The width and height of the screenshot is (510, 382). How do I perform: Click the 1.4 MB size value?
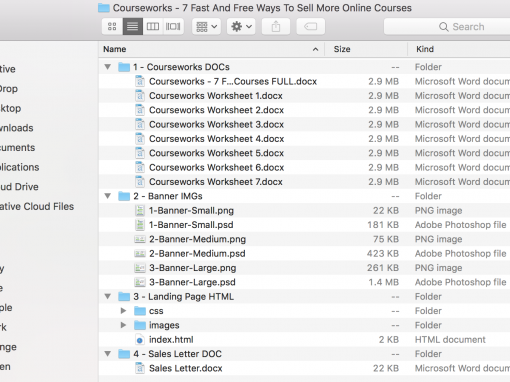click(x=383, y=282)
